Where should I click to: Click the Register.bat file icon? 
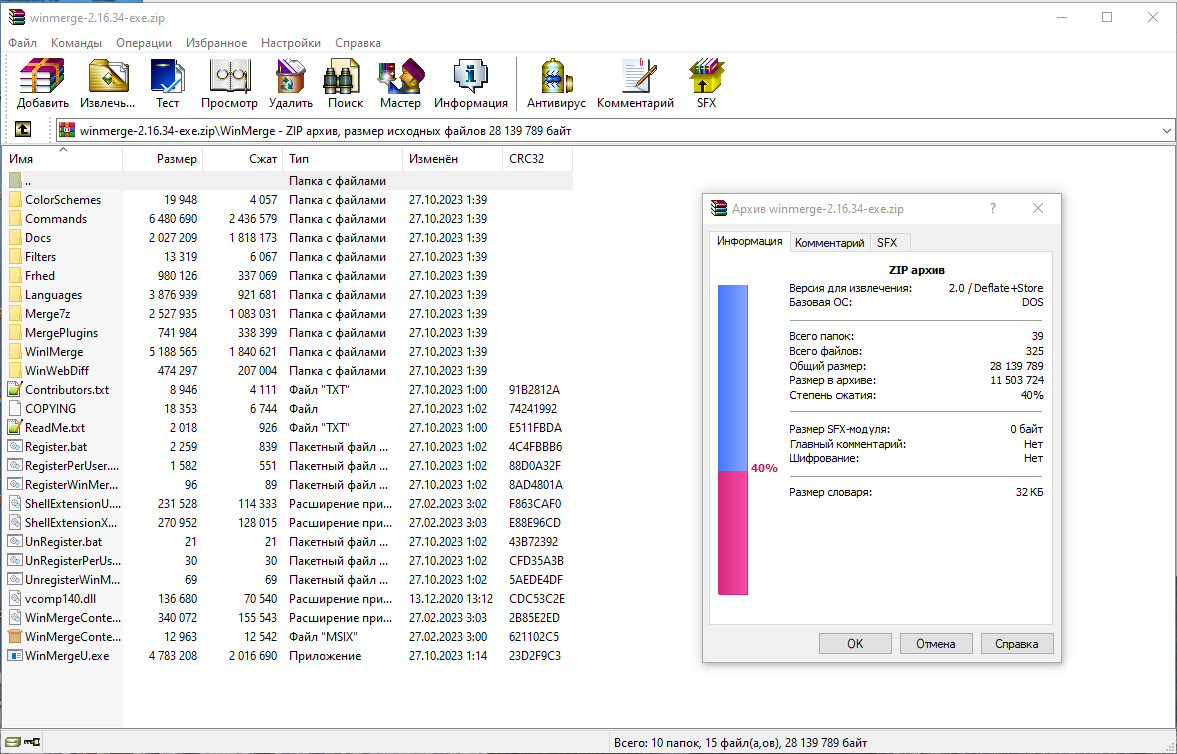pyautogui.click(x=15, y=446)
